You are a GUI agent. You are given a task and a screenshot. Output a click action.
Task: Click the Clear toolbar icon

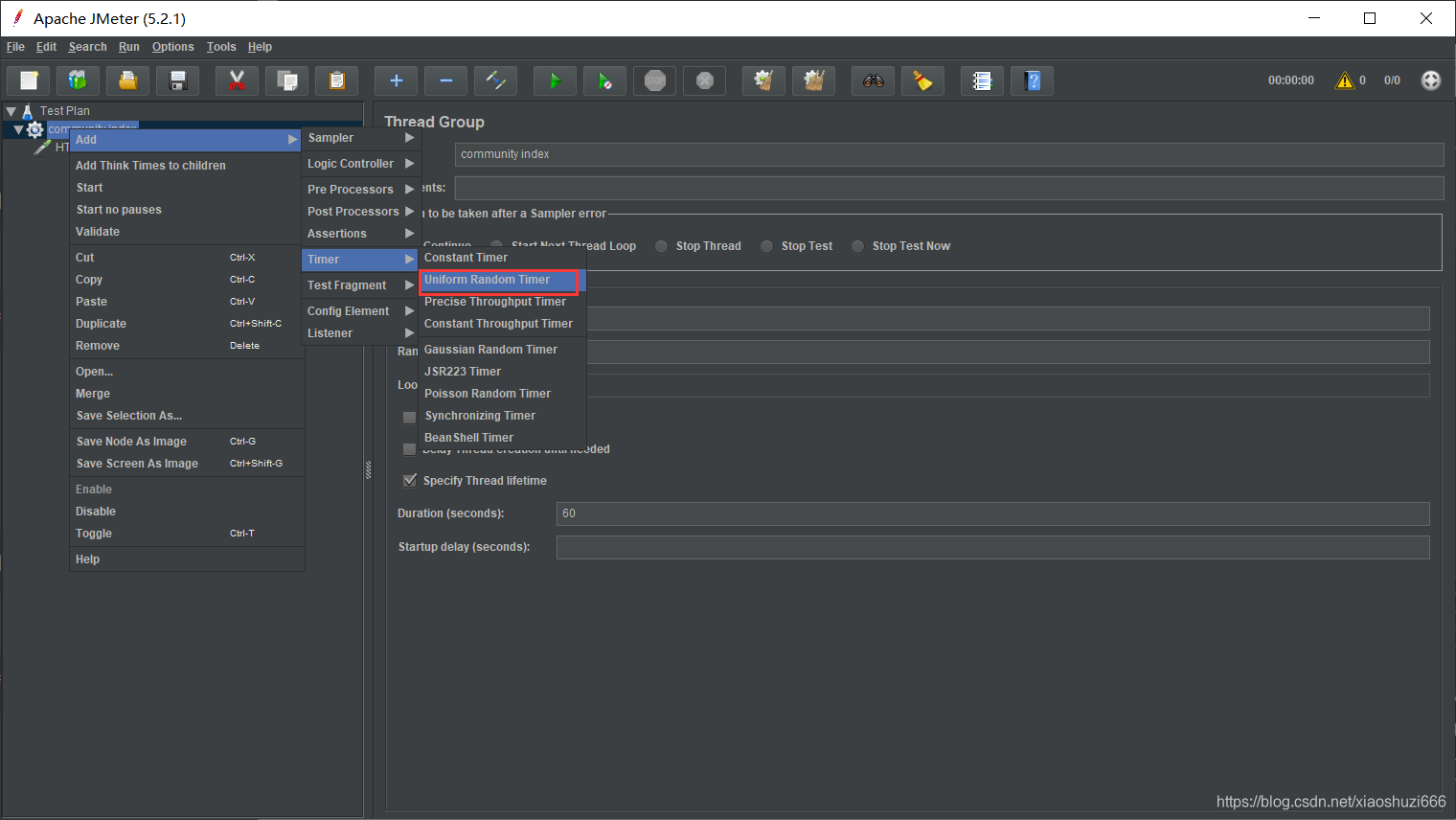coord(764,80)
